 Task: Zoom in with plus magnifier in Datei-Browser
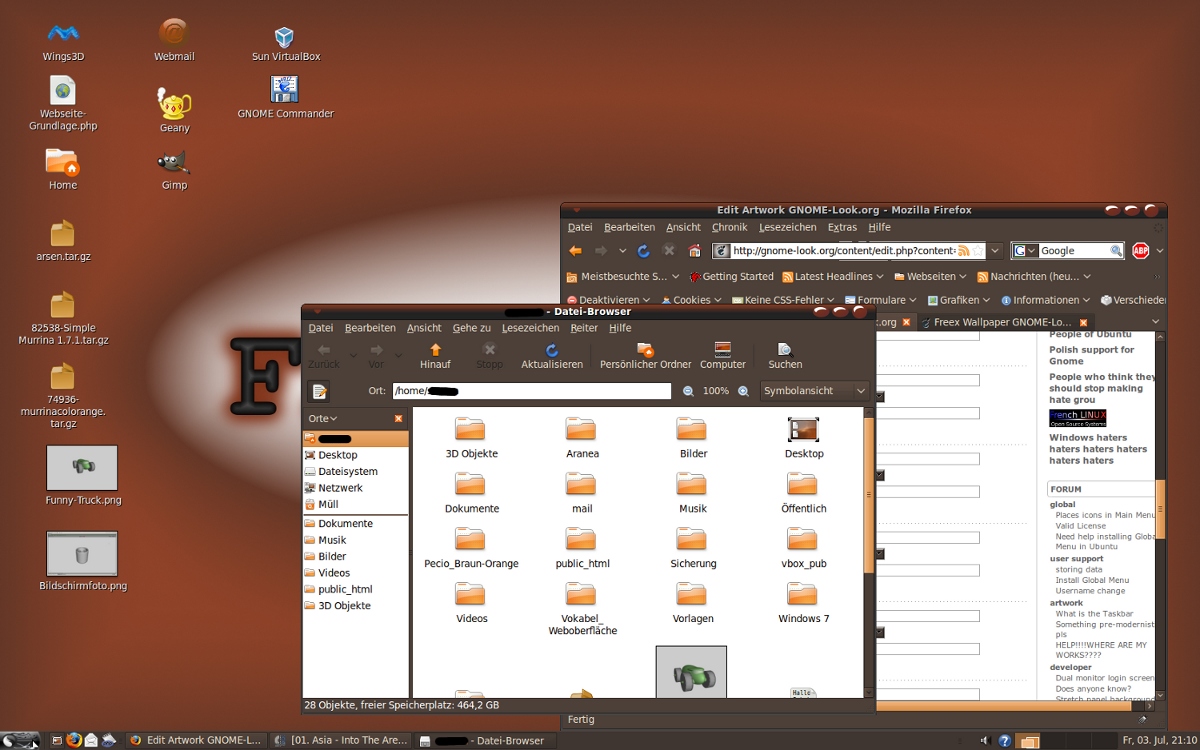(x=743, y=391)
